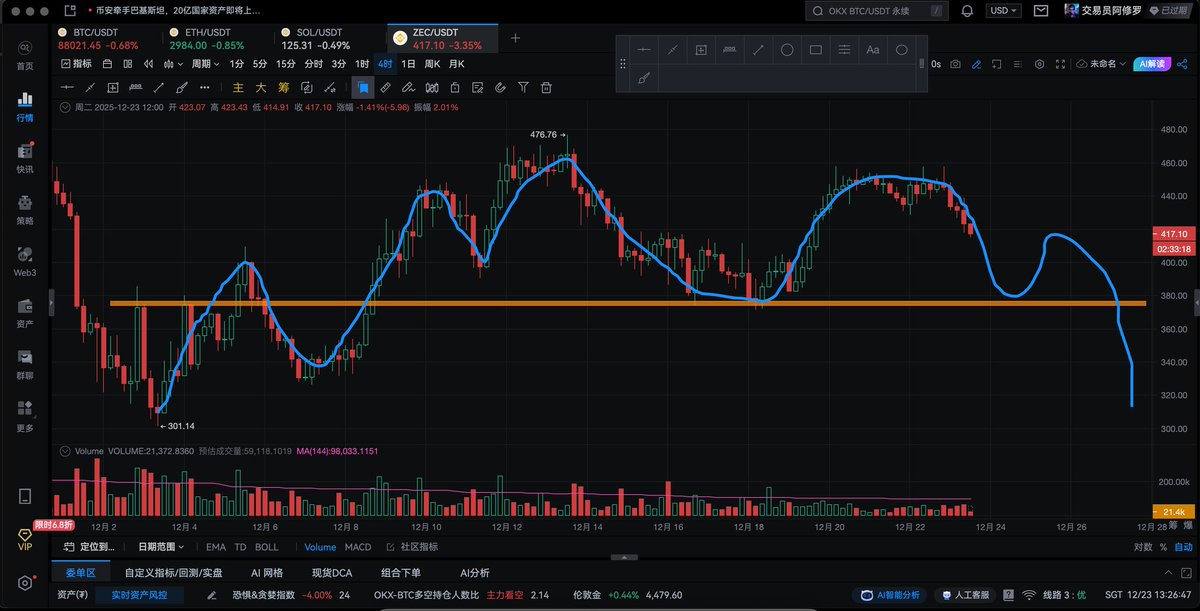The height and width of the screenshot is (611, 1200).
Task: Click the AI智能分析 button
Action: 890,595
